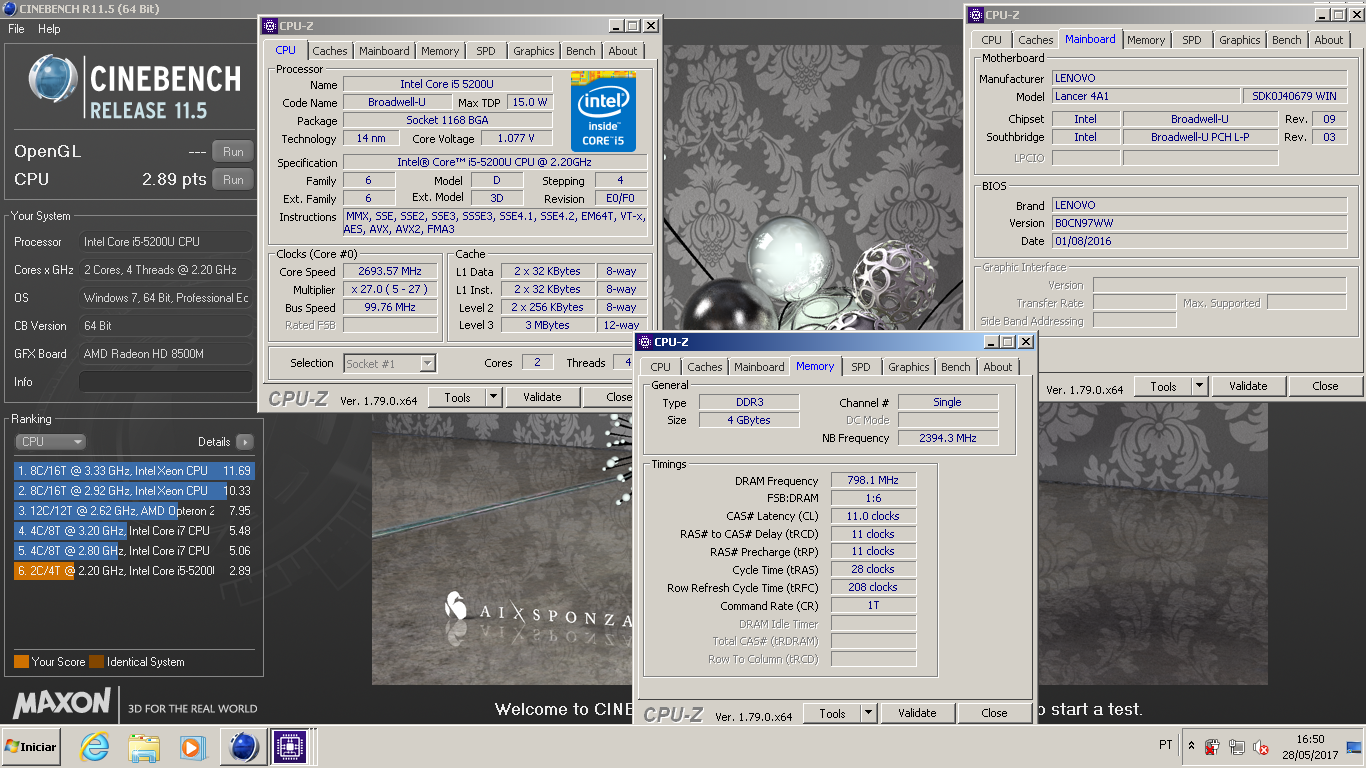
Task: Open Cinebench Help menu
Action: (x=49, y=29)
